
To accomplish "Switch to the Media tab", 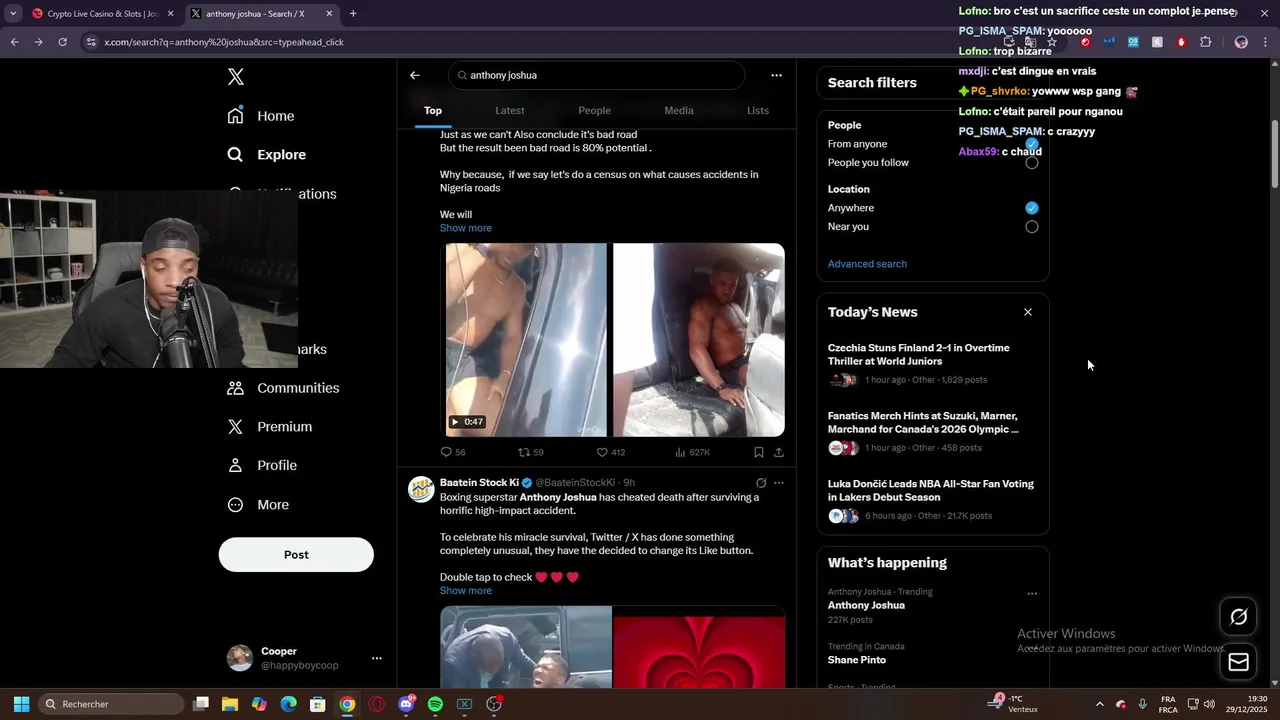I will tap(679, 110).
